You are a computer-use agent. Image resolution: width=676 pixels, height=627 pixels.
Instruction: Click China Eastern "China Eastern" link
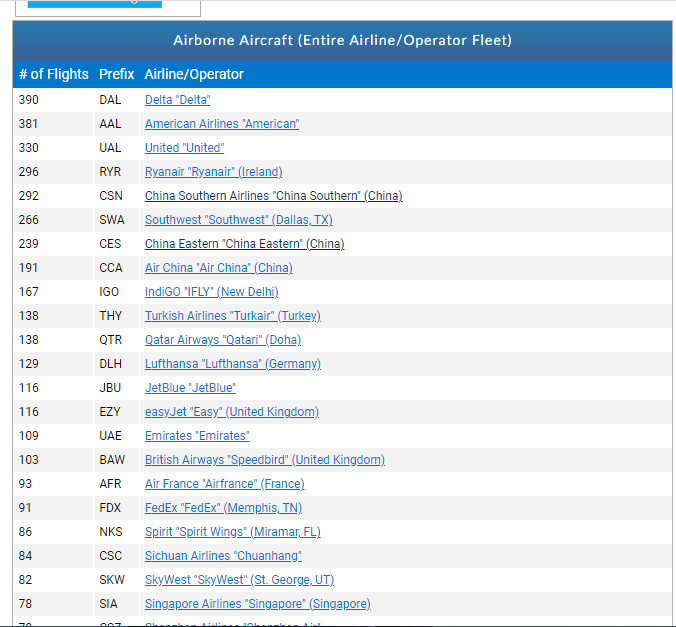(x=244, y=244)
